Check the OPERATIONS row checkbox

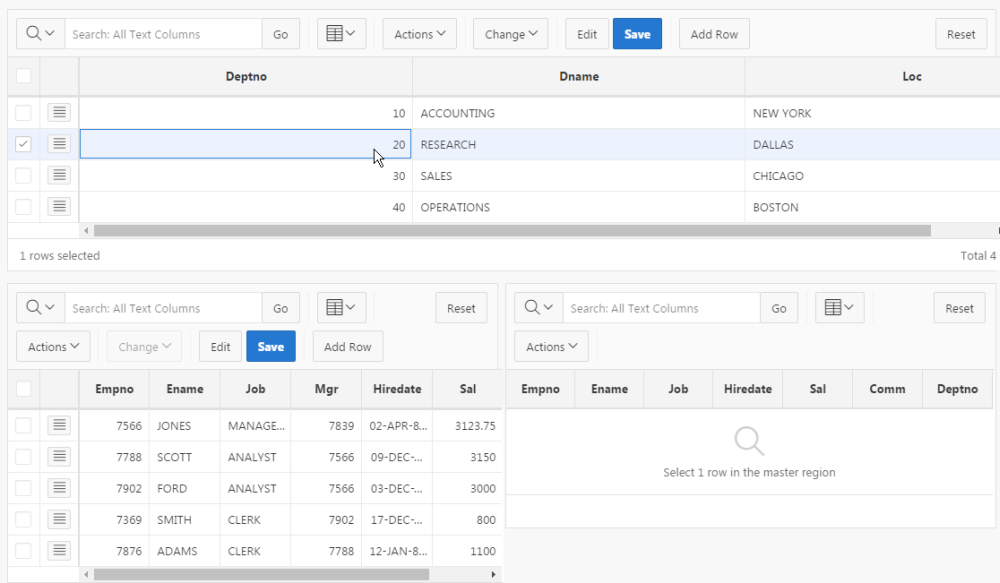click(24, 207)
